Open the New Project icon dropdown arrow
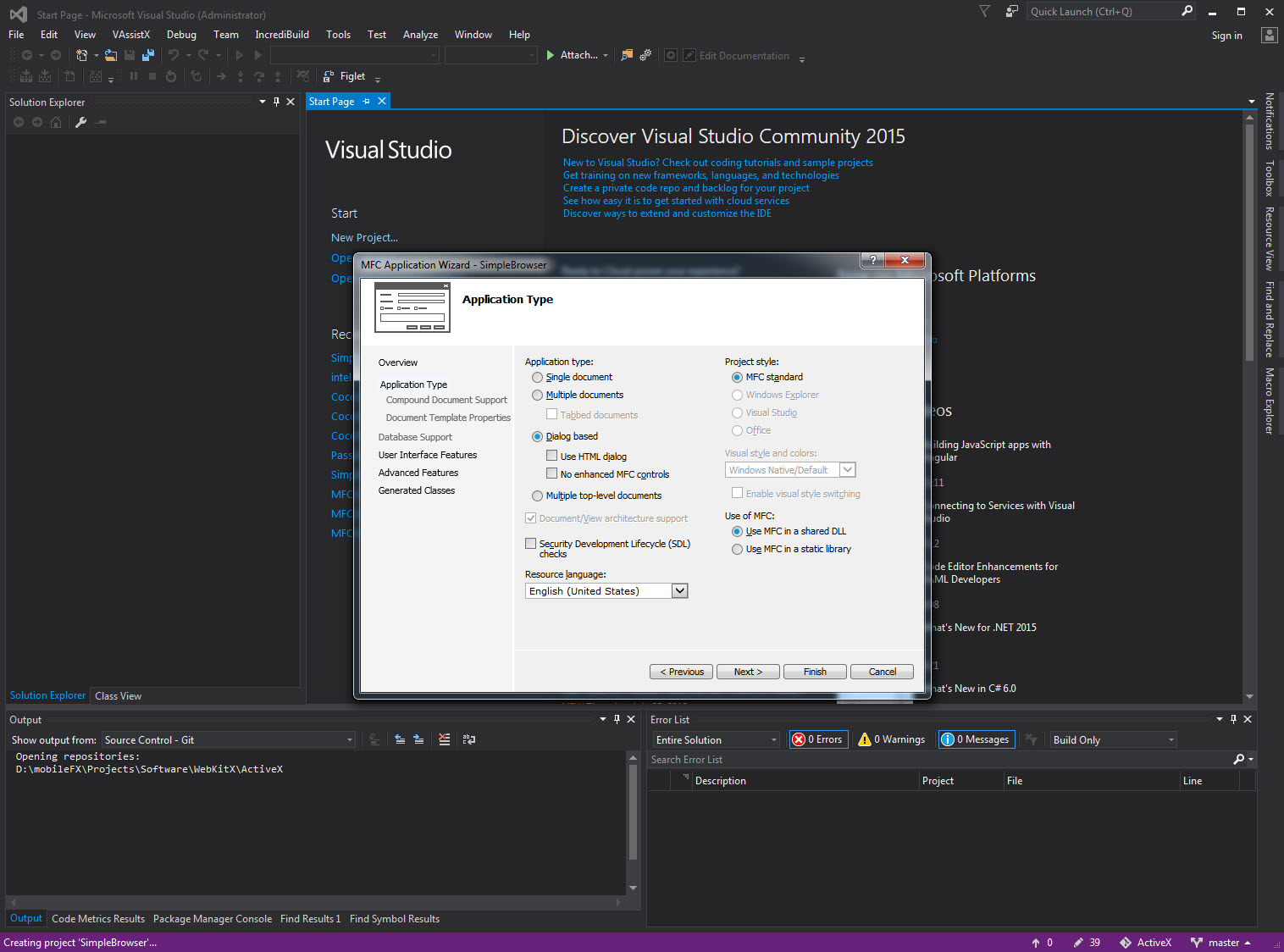This screenshot has width=1284, height=952. (x=96, y=55)
